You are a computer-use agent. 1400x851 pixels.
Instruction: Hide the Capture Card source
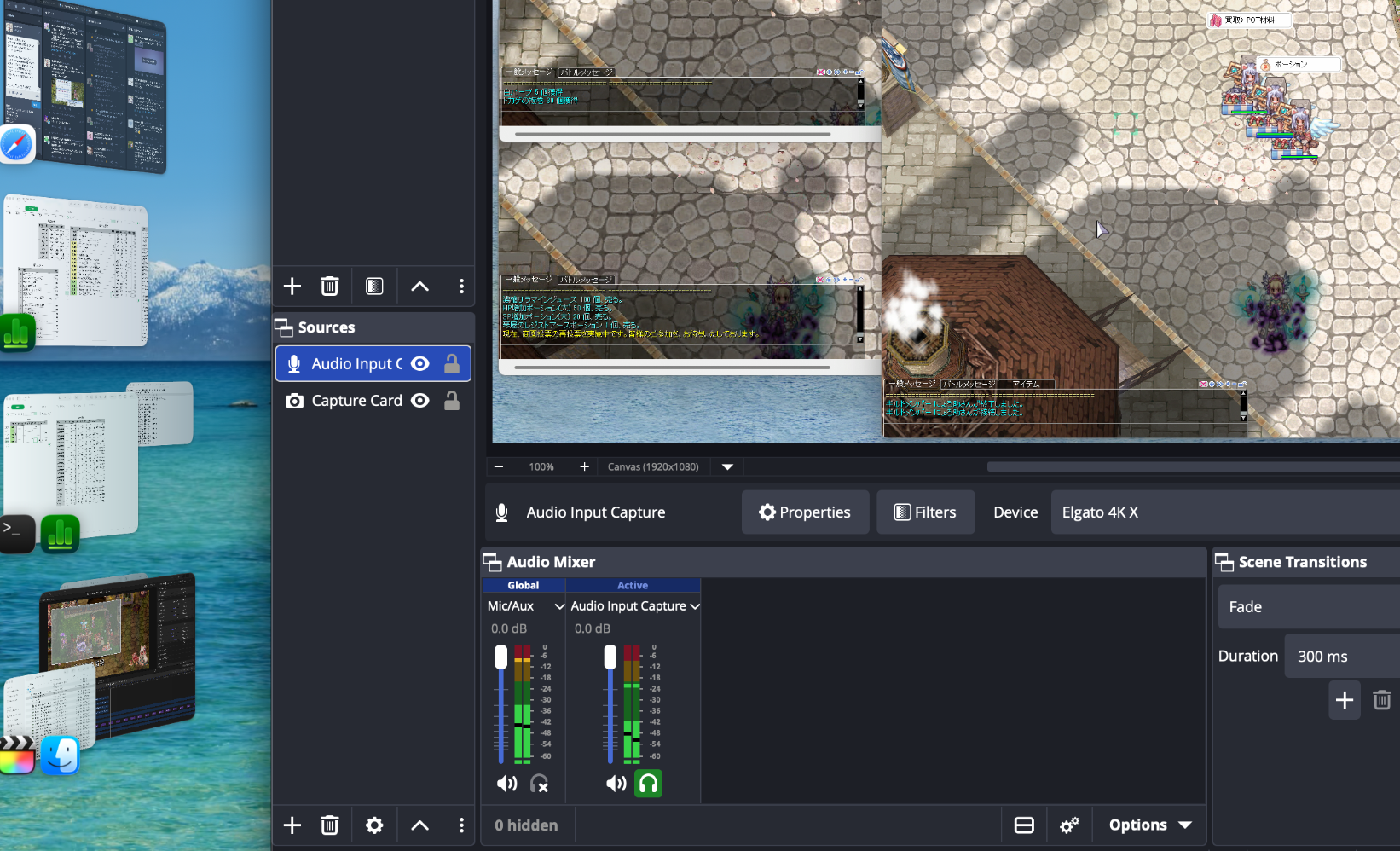(x=420, y=401)
